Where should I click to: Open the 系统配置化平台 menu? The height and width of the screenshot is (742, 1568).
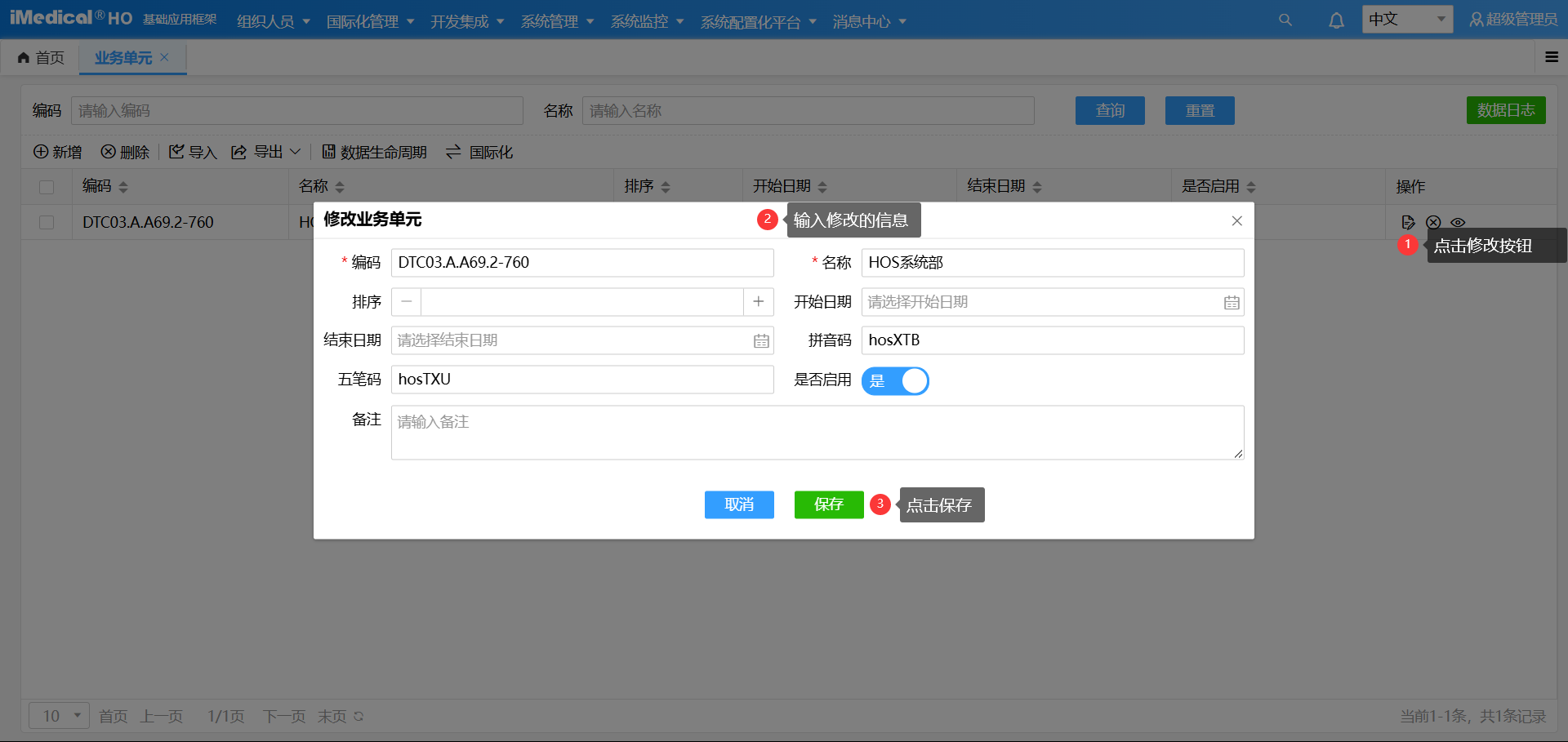coord(759,21)
